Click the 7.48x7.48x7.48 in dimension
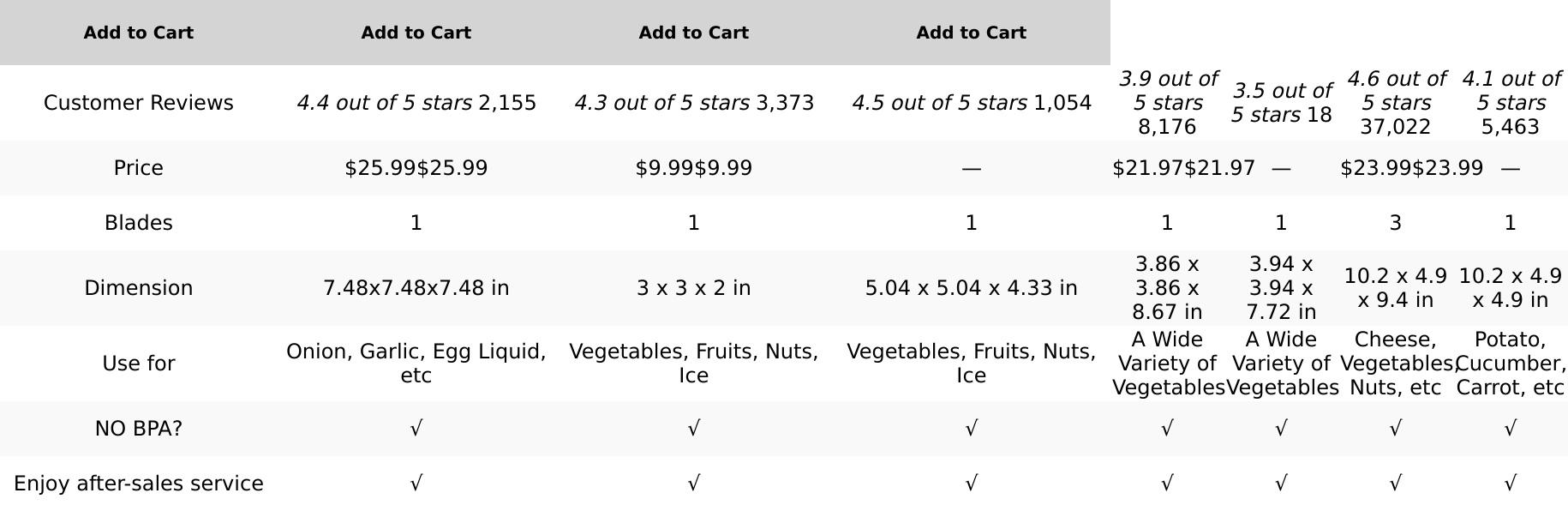Screen dimensions: 1568x511 (x=416, y=288)
